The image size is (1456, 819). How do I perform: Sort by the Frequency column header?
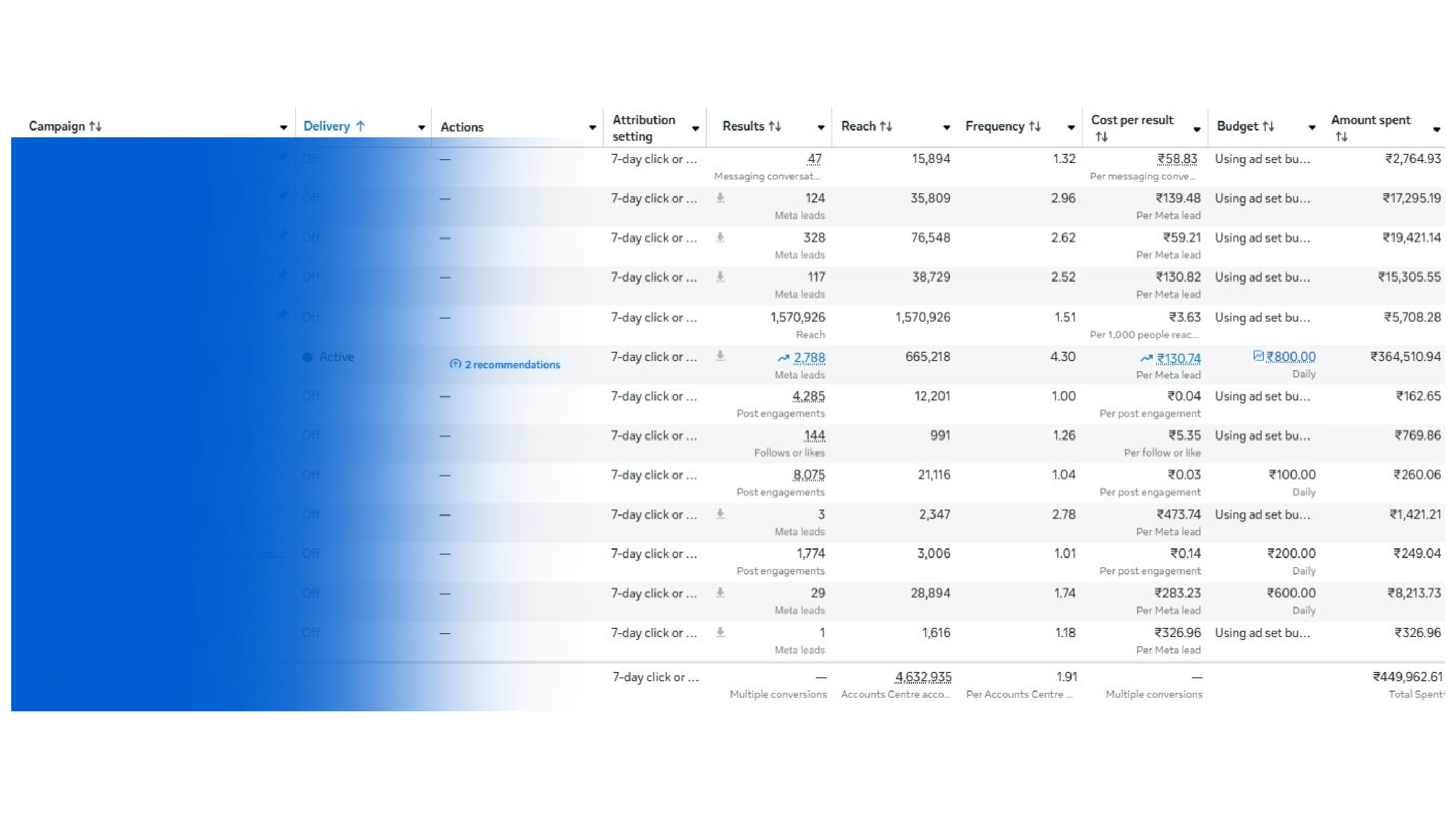(1003, 126)
